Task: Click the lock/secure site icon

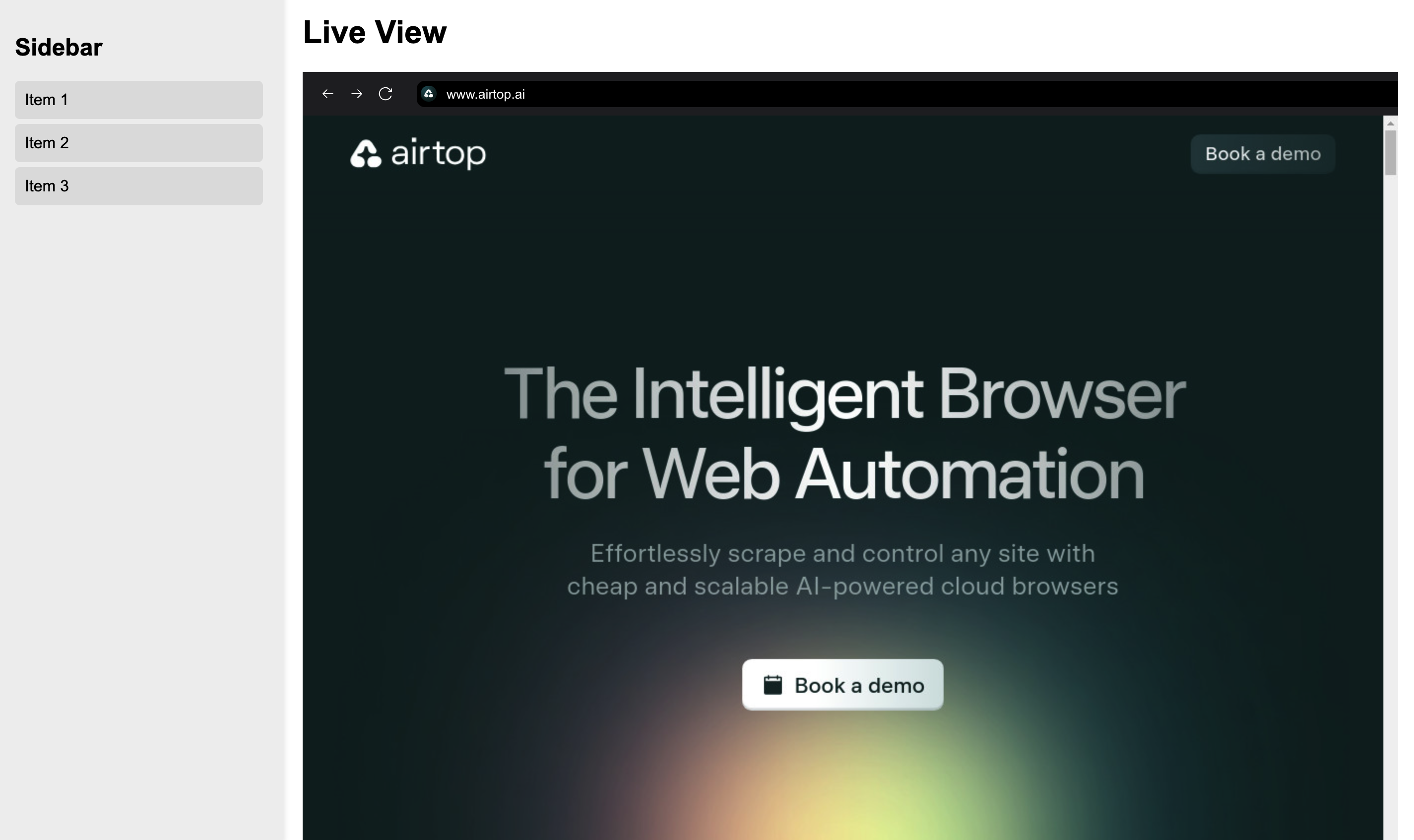Action: 429,93
